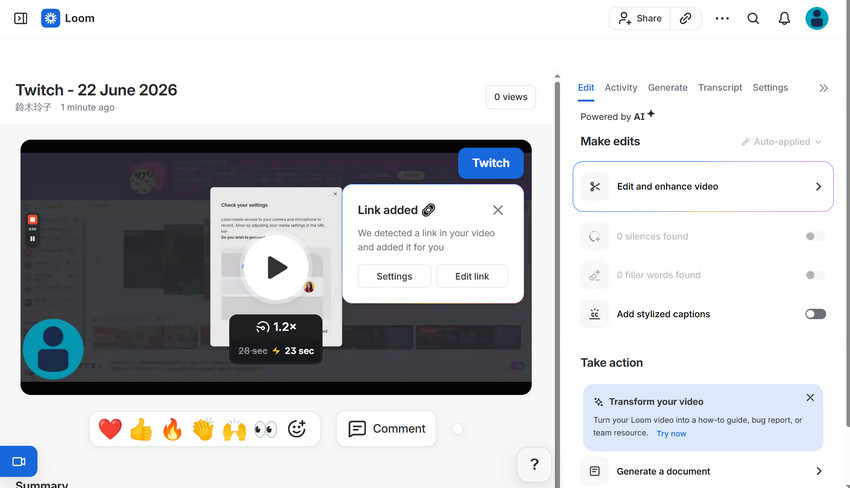This screenshot has width=850, height=488.
Task: Open the Transcript tab
Action: pos(720,88)
